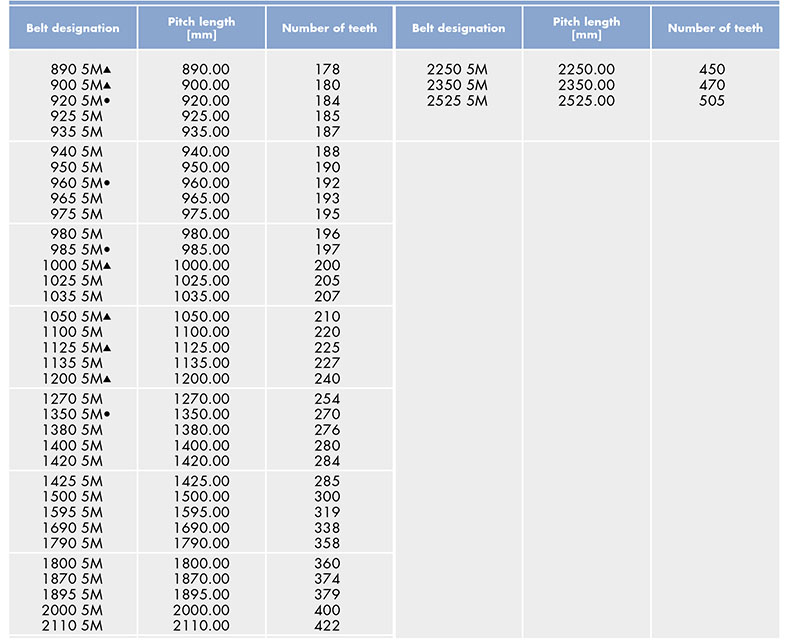The width and height of the screenshot is (790, 641).
Task: Select the 2350.00 pitch length value
Action: 586,85
